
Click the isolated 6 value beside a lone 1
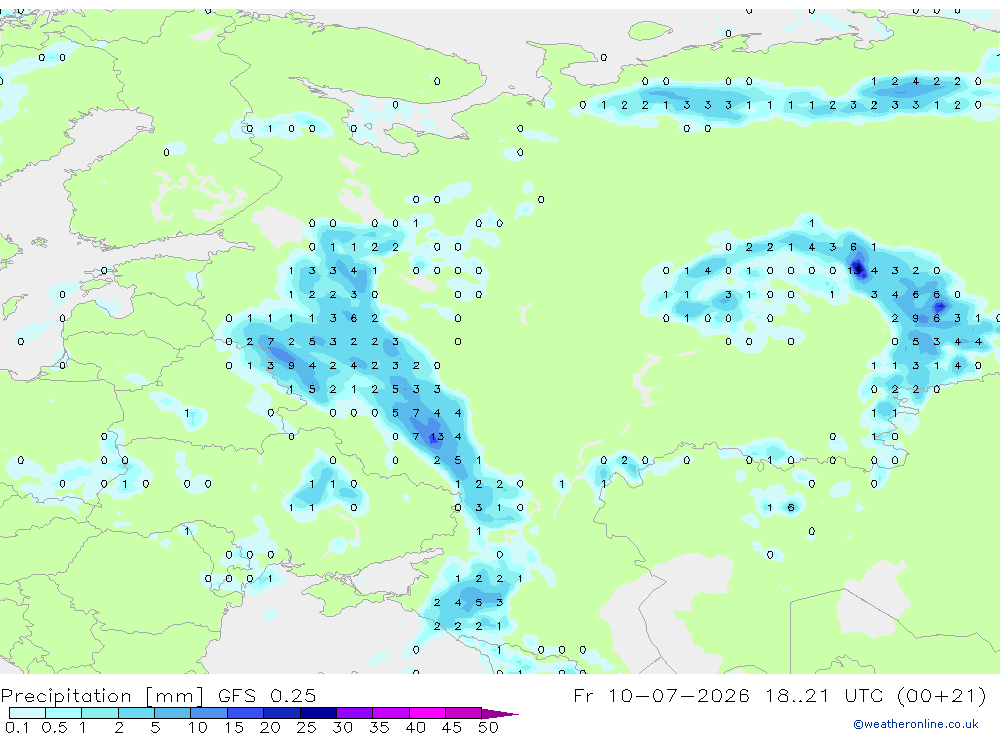point(791,507)
